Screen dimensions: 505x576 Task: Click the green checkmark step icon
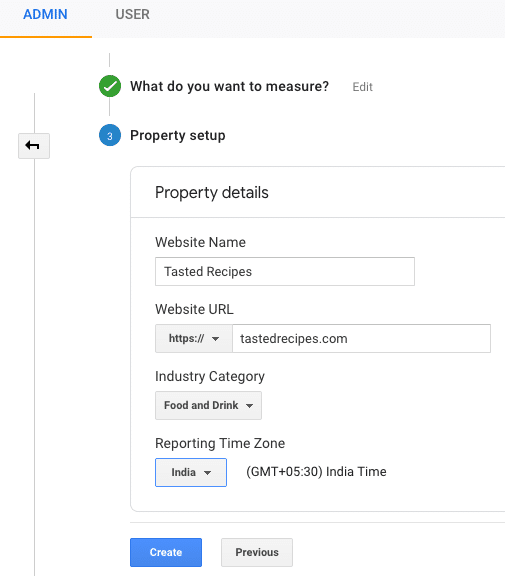click(110, 86)
